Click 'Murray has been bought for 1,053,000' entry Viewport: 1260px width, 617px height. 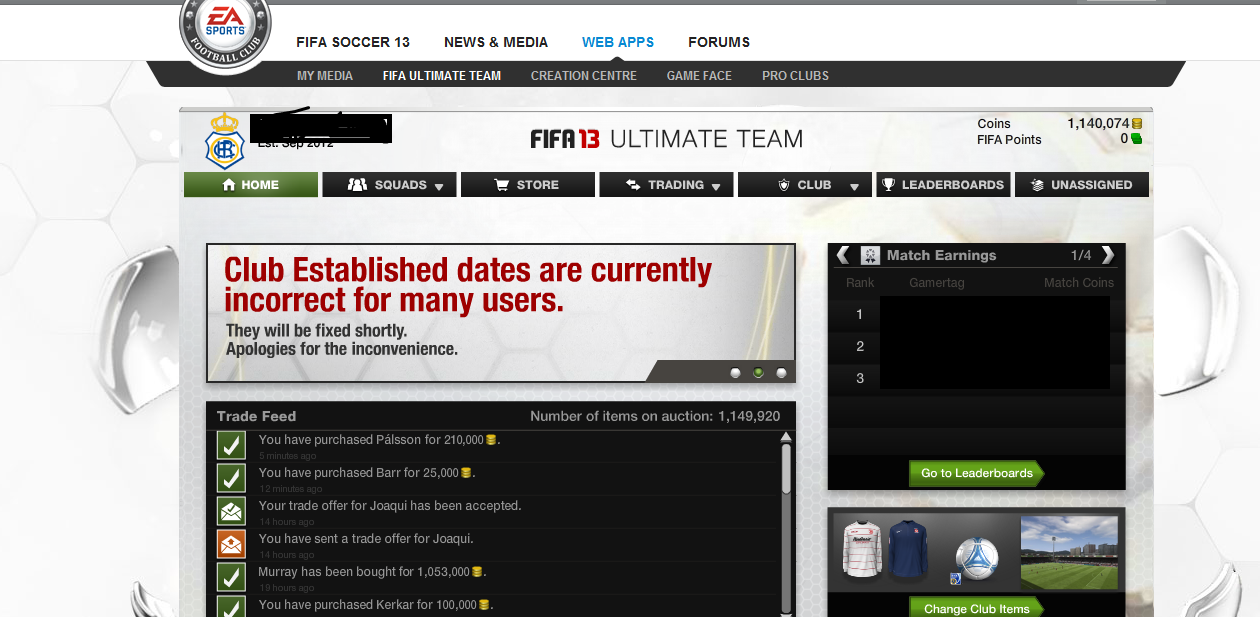point(373,572)
